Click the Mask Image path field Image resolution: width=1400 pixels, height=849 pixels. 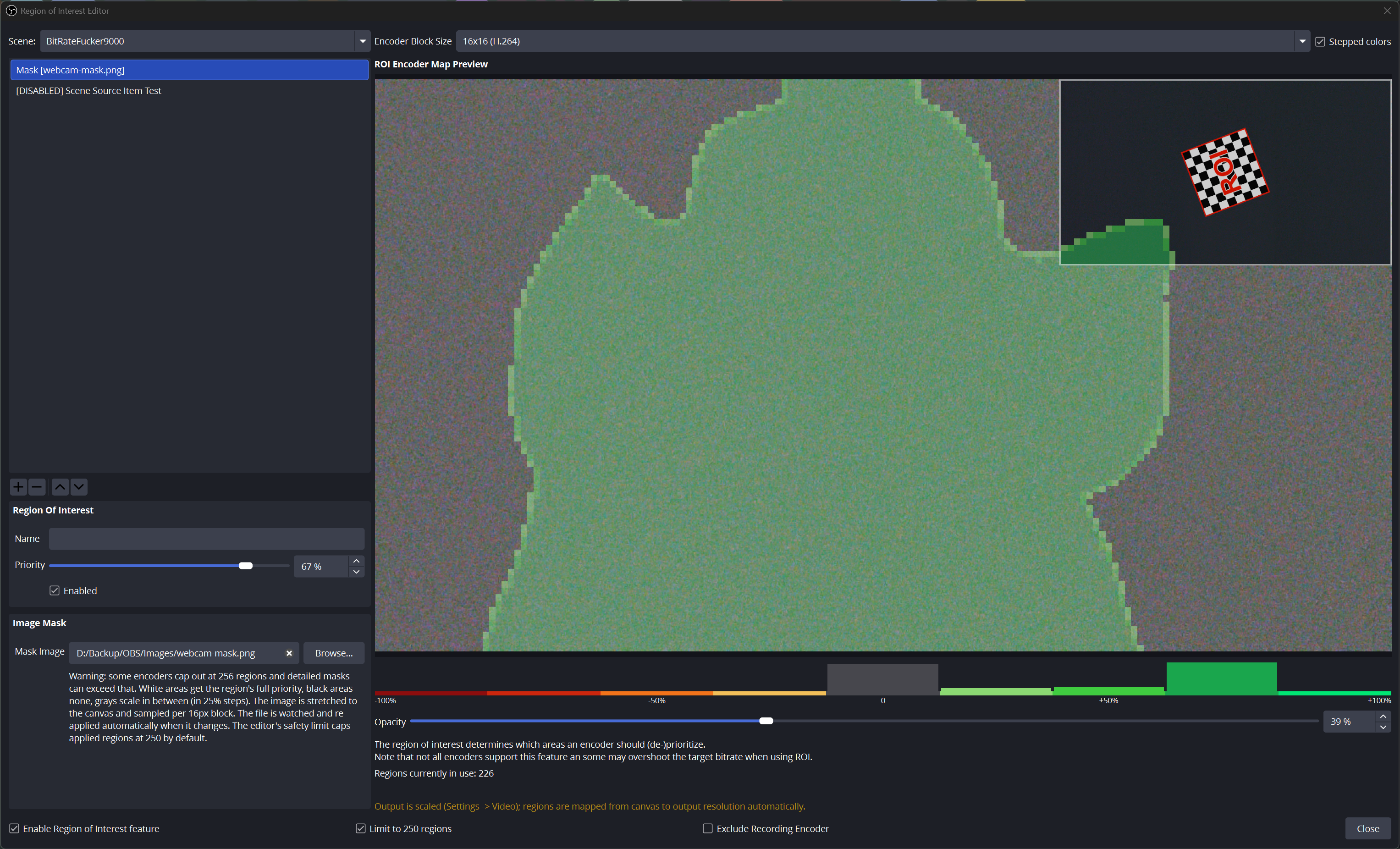click(x=184, y=653)
